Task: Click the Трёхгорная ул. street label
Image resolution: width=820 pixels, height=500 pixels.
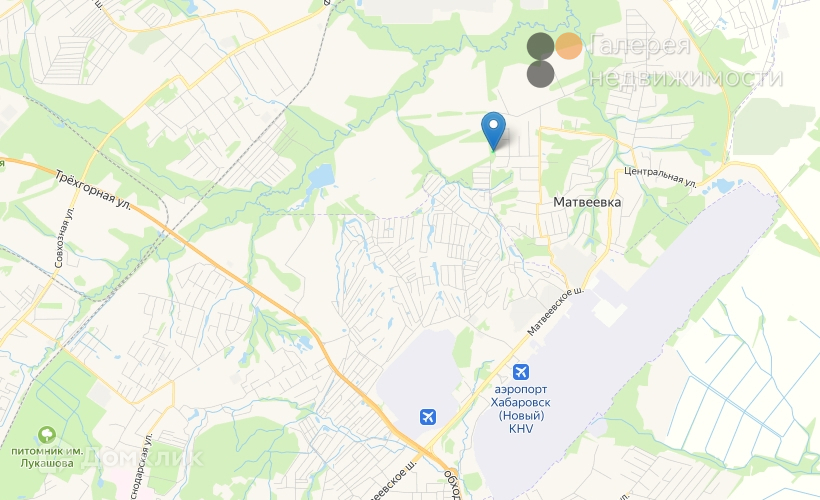Action: pos(93,190)
